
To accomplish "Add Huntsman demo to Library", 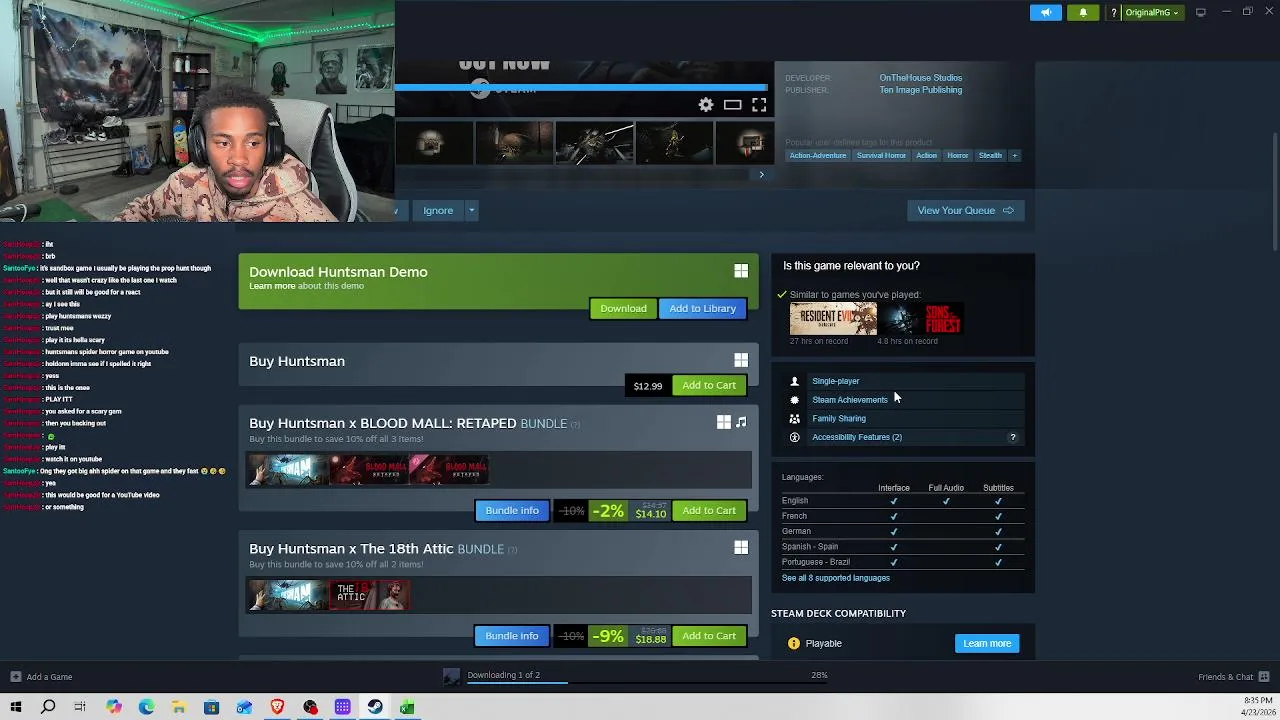I will [x=702, y=309].
